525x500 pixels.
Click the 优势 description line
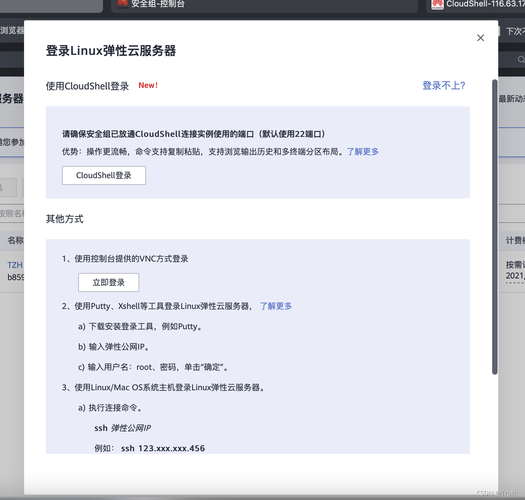tap(204, 152)
